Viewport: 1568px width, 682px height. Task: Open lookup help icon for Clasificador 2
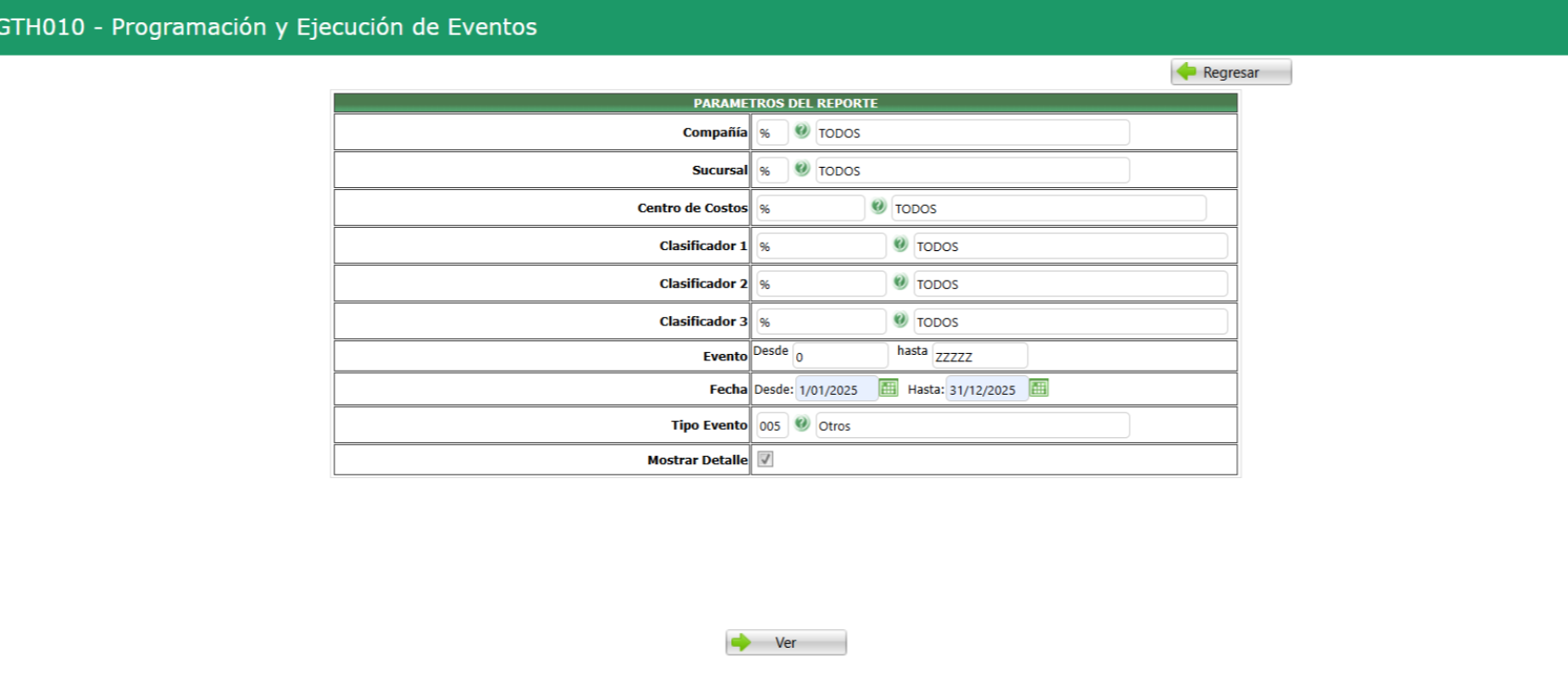point(900,283)
